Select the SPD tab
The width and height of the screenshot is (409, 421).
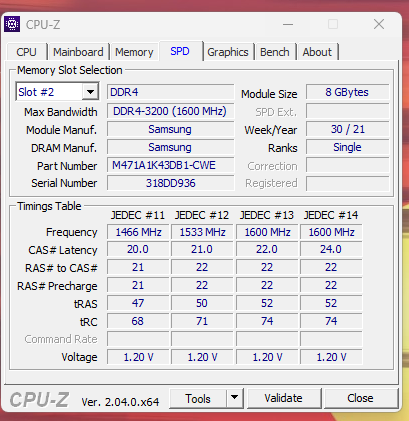(180, 51)
